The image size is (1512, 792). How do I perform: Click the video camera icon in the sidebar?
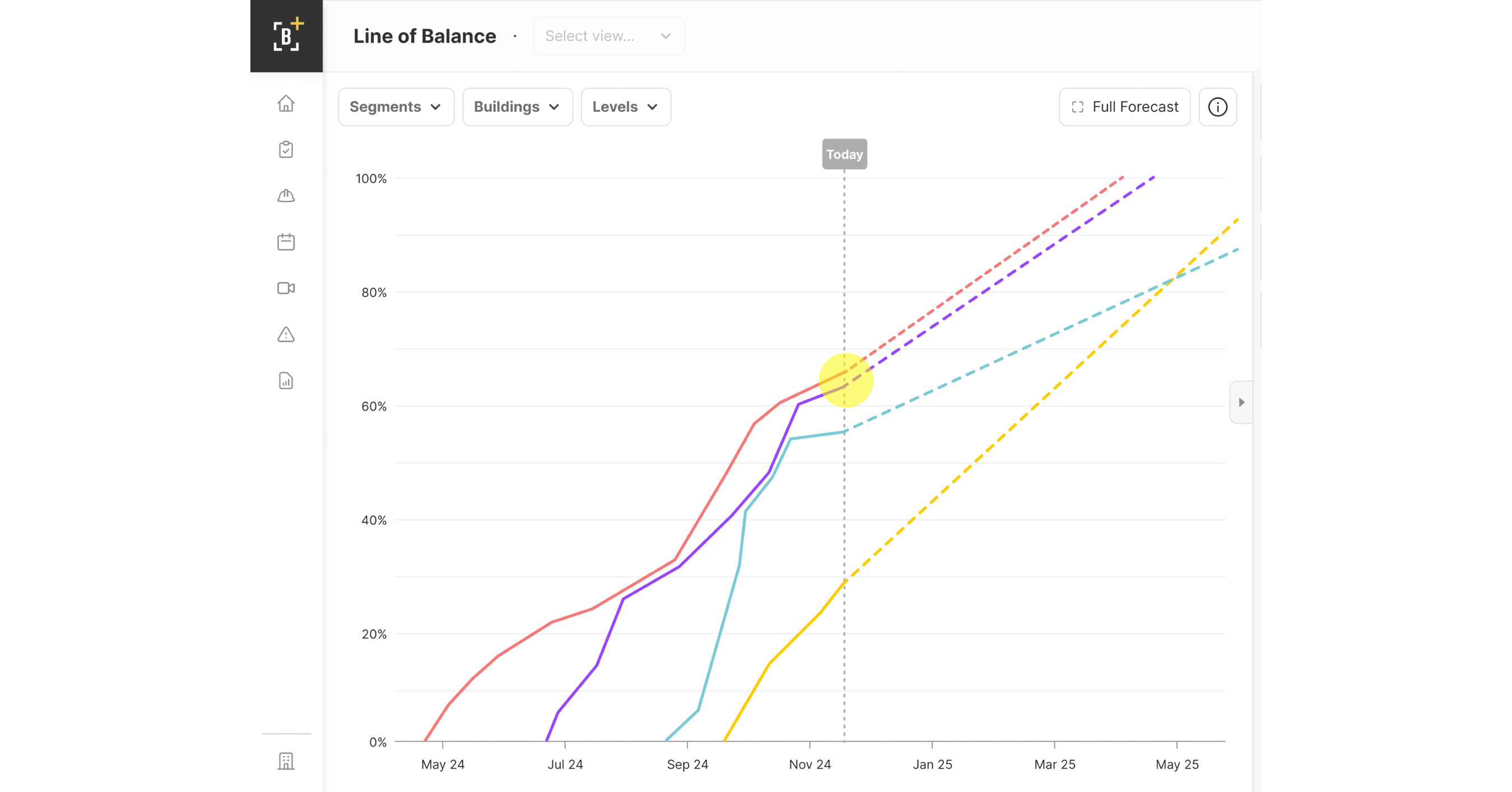[286, 288]
